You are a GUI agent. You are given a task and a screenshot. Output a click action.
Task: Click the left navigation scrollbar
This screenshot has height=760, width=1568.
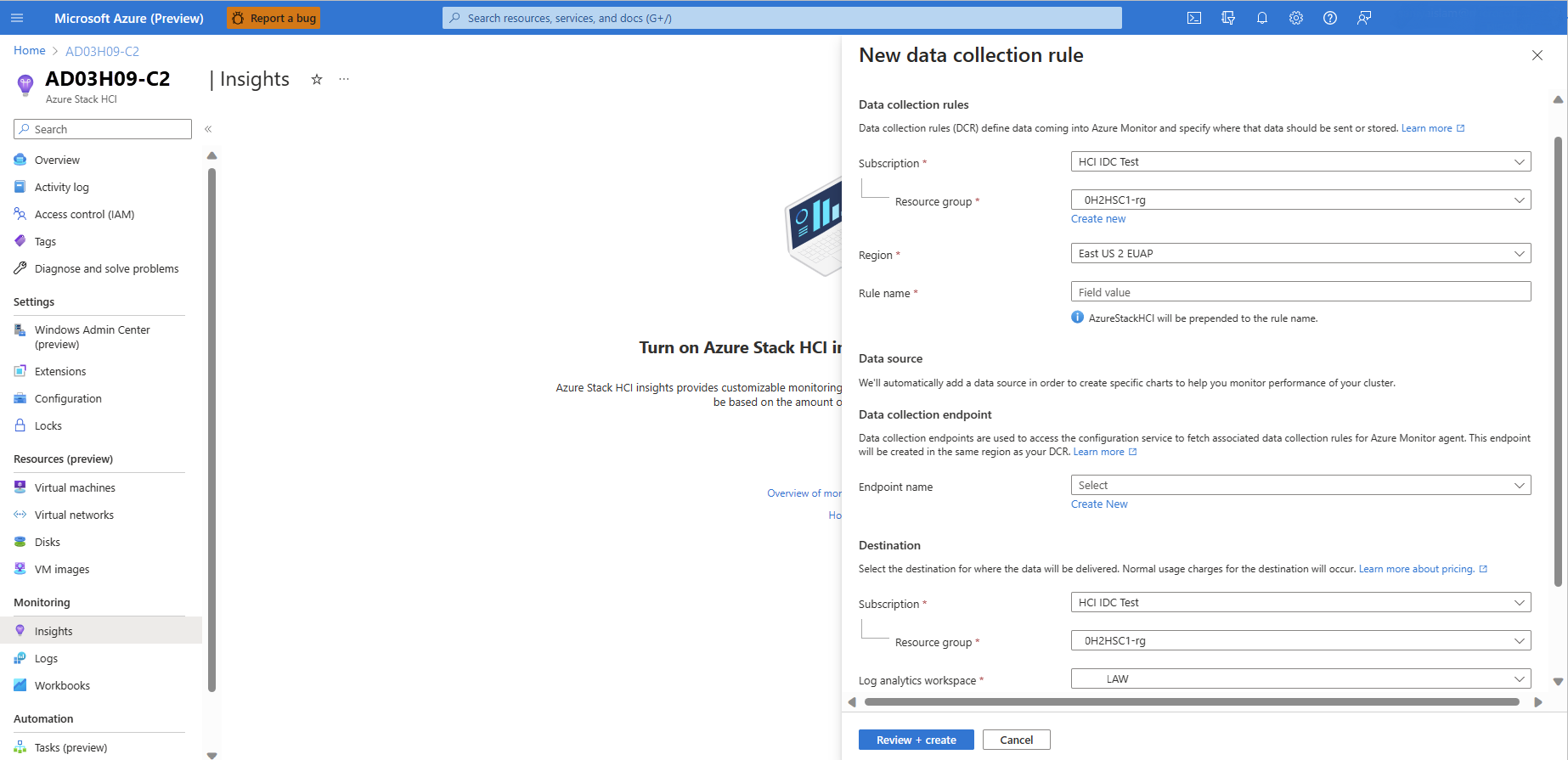point(212,430)
